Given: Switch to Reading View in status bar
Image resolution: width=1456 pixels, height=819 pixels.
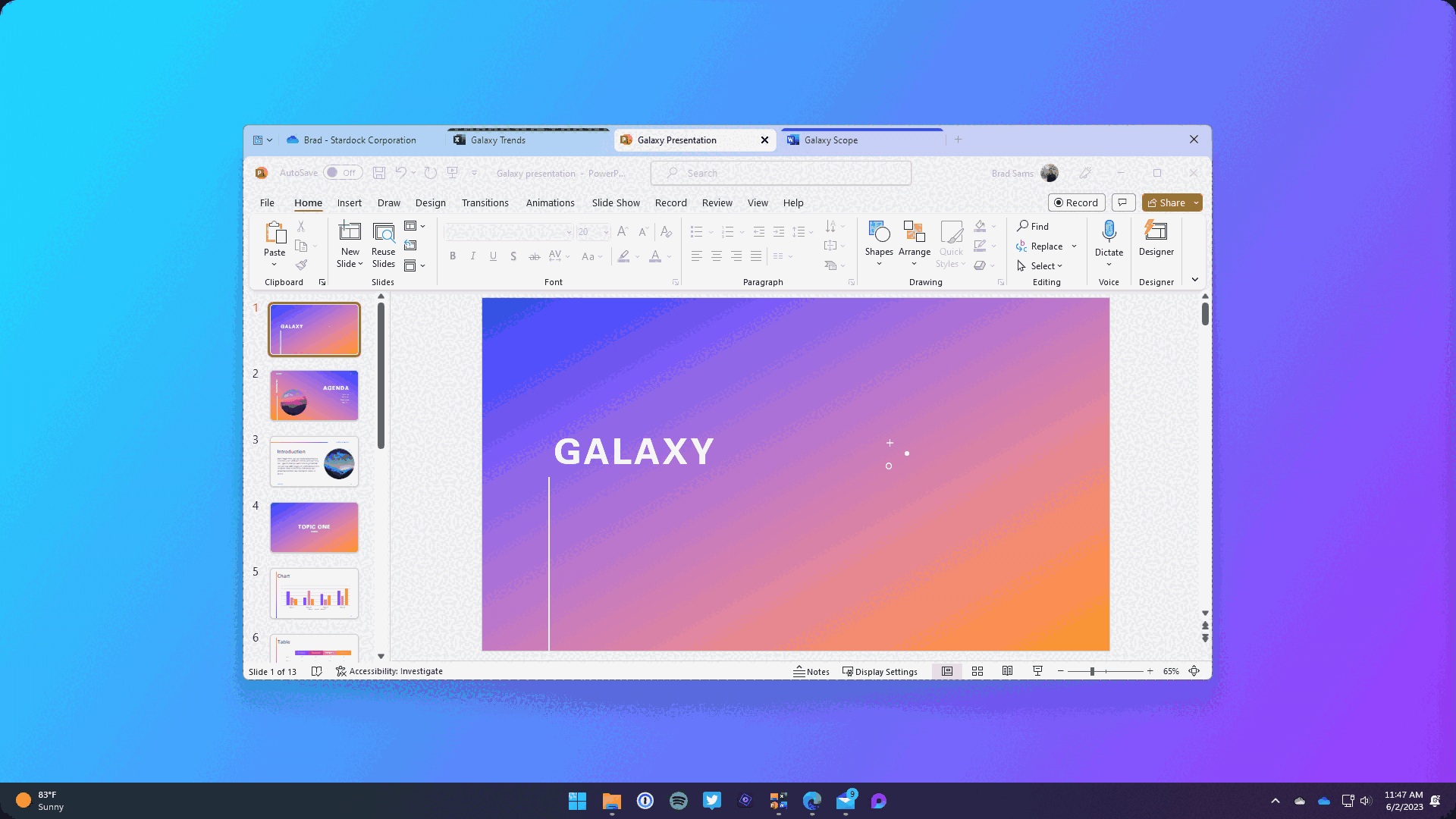Looking at the screenshot, I should click(1007, 671).
